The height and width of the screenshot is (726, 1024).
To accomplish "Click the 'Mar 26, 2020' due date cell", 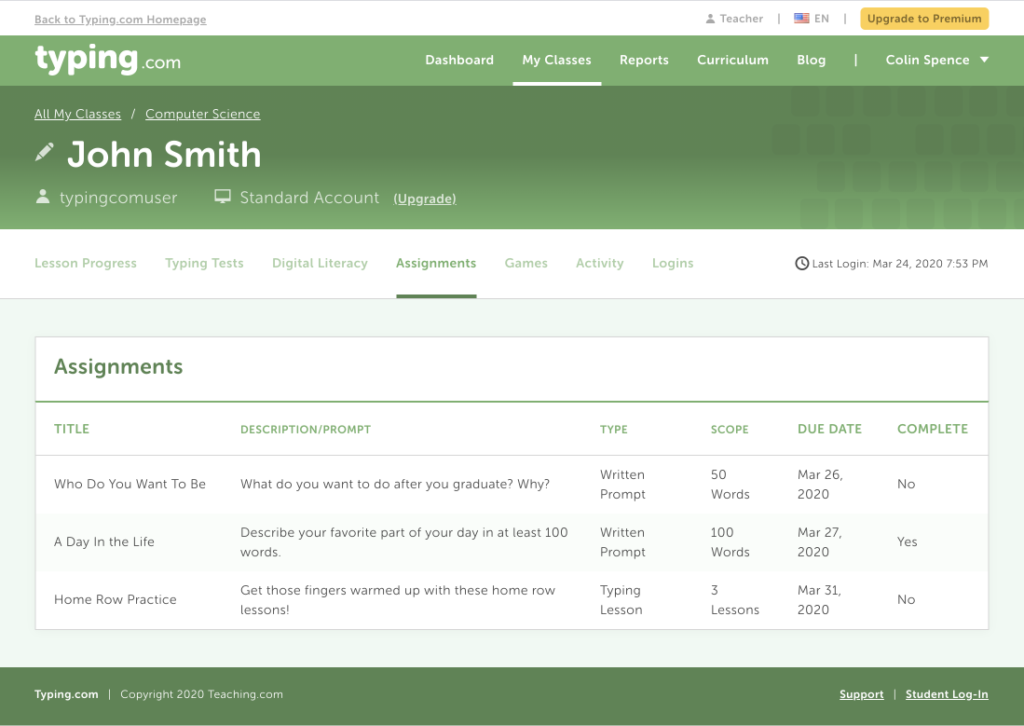I will coord(820,484).
